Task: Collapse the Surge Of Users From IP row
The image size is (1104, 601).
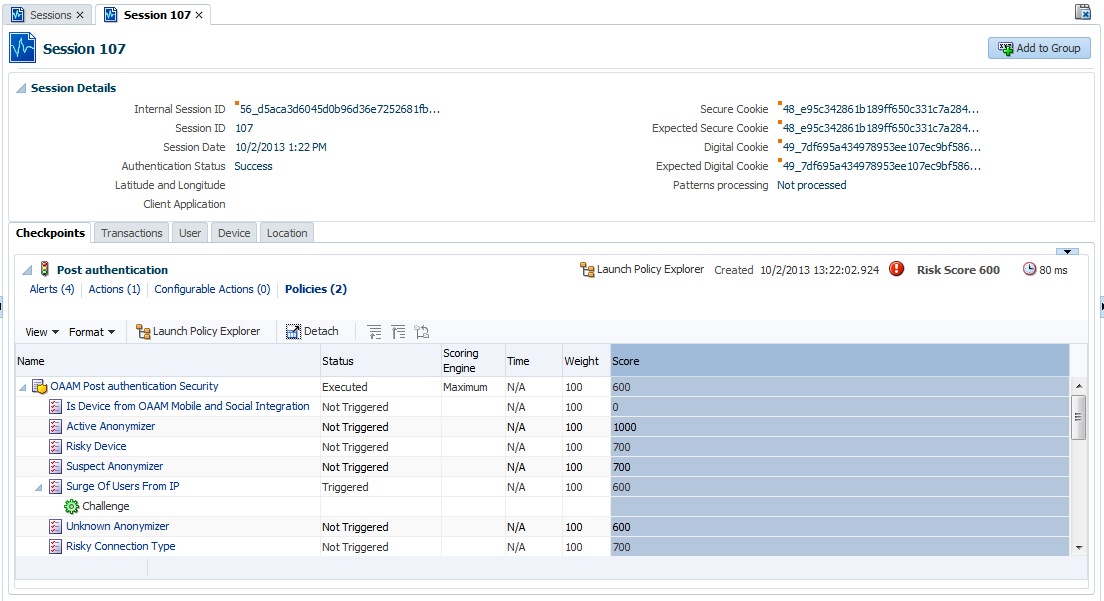Action: [x=39, y=487]
